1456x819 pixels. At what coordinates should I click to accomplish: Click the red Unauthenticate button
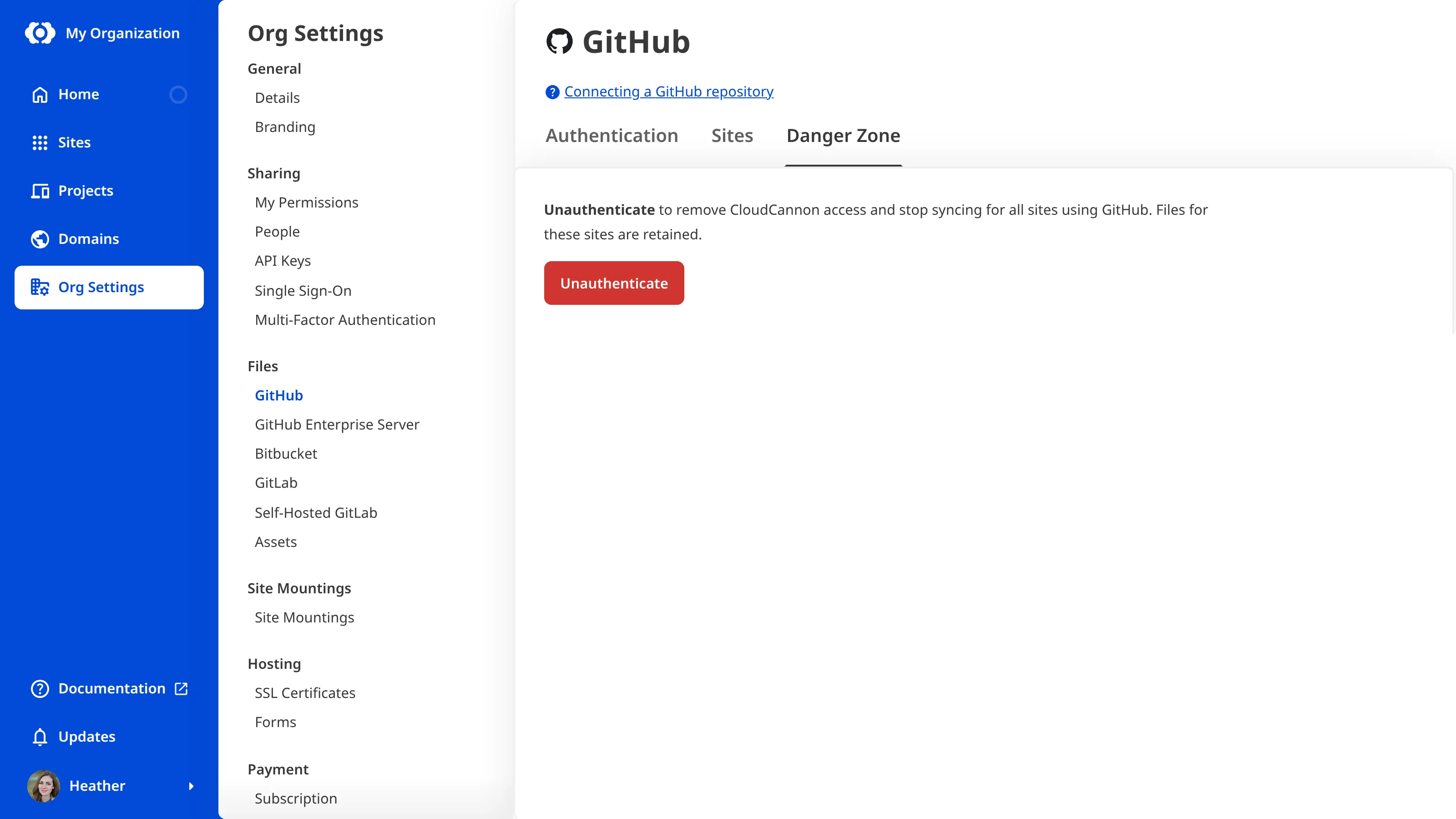(614, 283)
